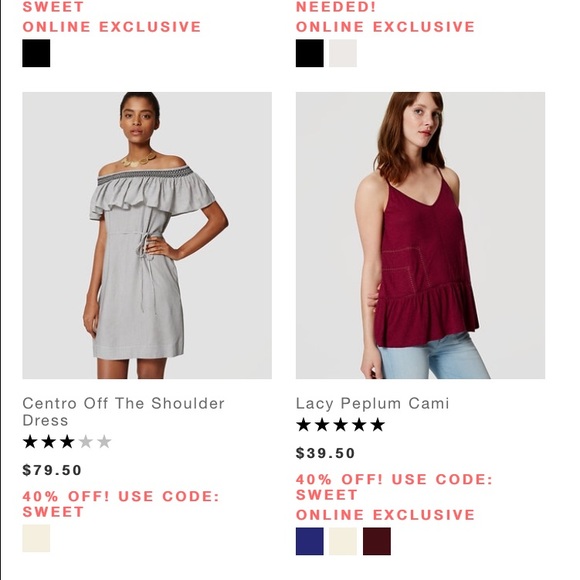The width and height of the screenshot is (580, 580).
Task: Open the Lacy Peplum Cami product photo
Action: point(420,235)
